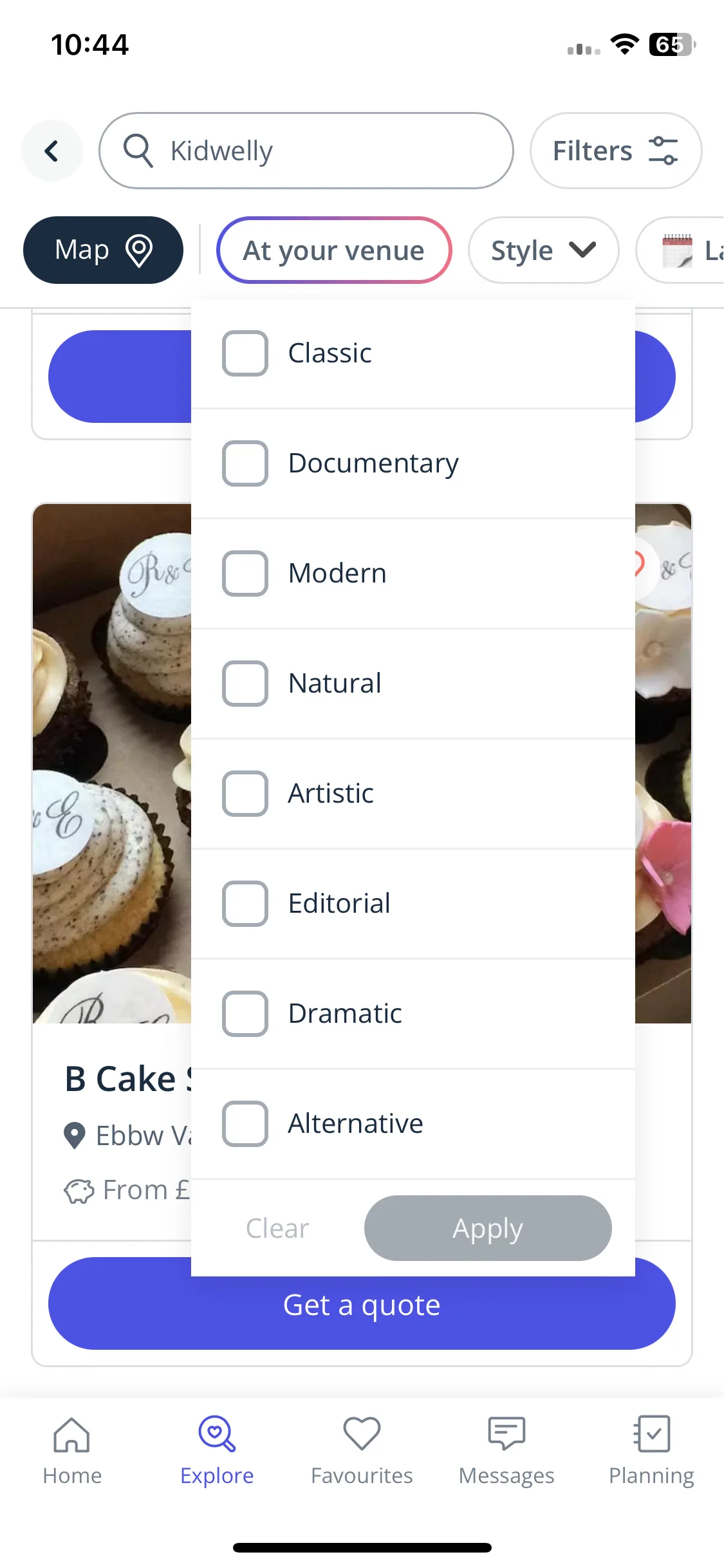
Task: Clear the style selections
Action: coord(277,1228)
